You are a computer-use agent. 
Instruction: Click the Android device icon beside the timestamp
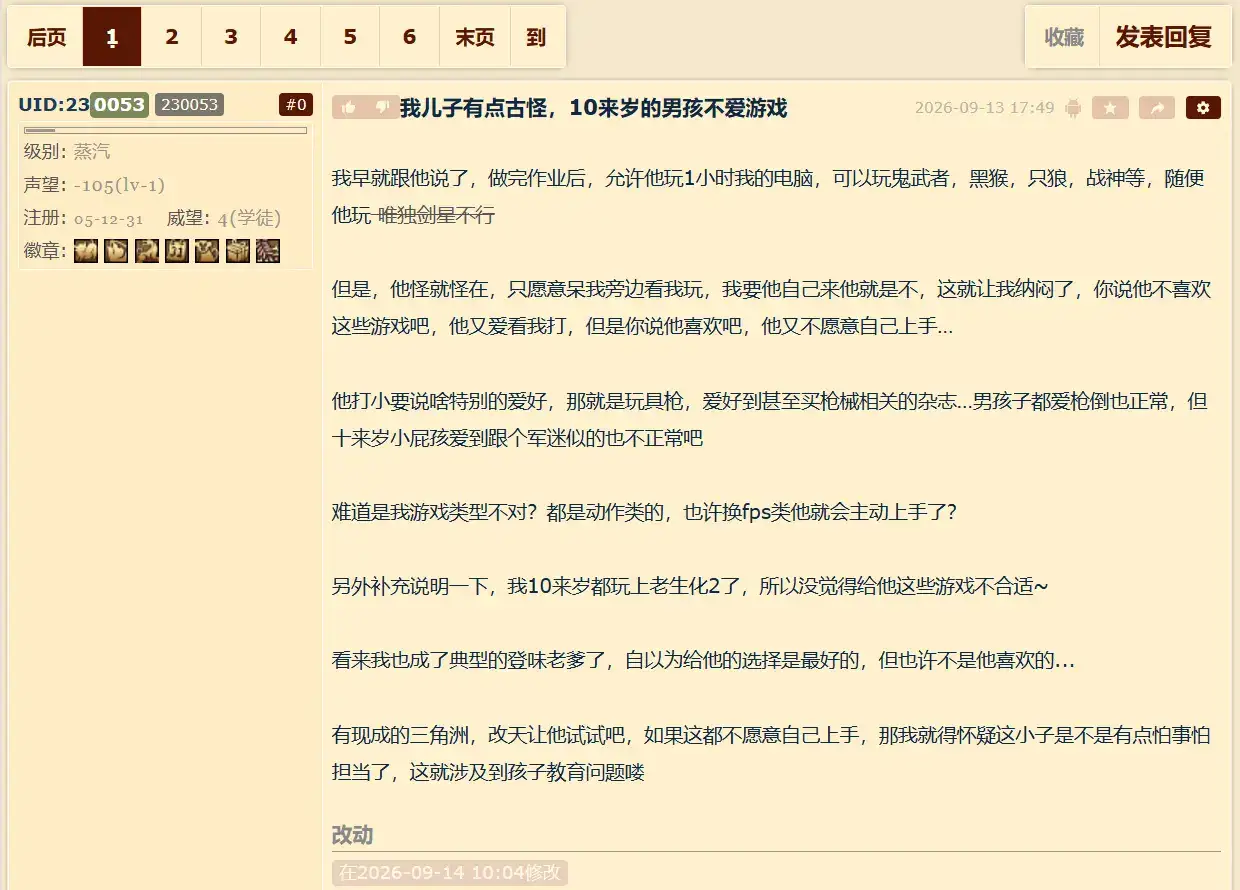point(1073,108)
